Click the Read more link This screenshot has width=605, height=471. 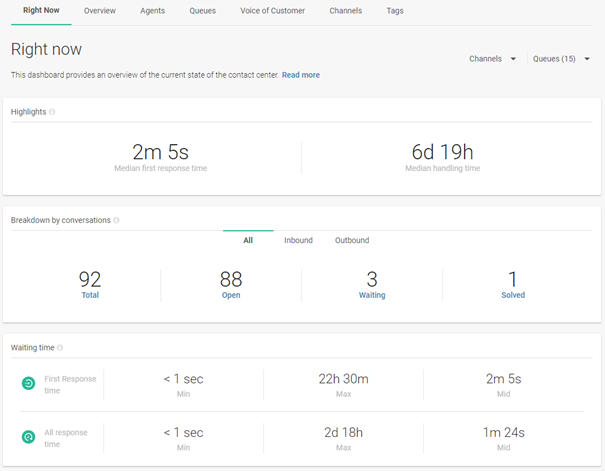pos(301,75)
